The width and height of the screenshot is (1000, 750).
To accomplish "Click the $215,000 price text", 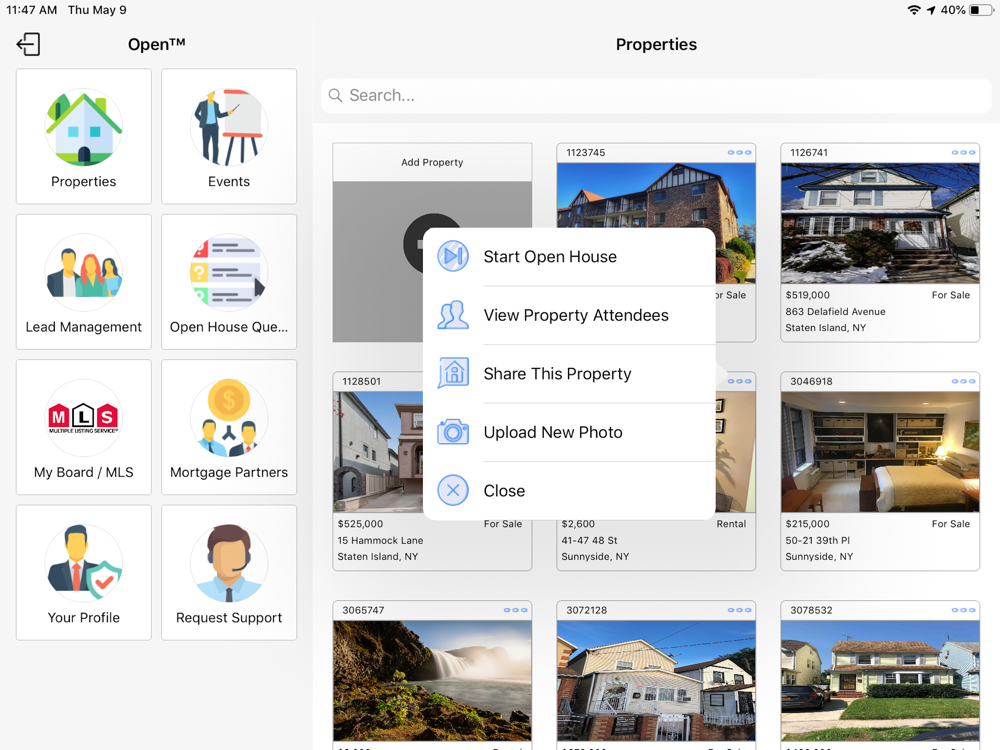I will tap(807, 524).
